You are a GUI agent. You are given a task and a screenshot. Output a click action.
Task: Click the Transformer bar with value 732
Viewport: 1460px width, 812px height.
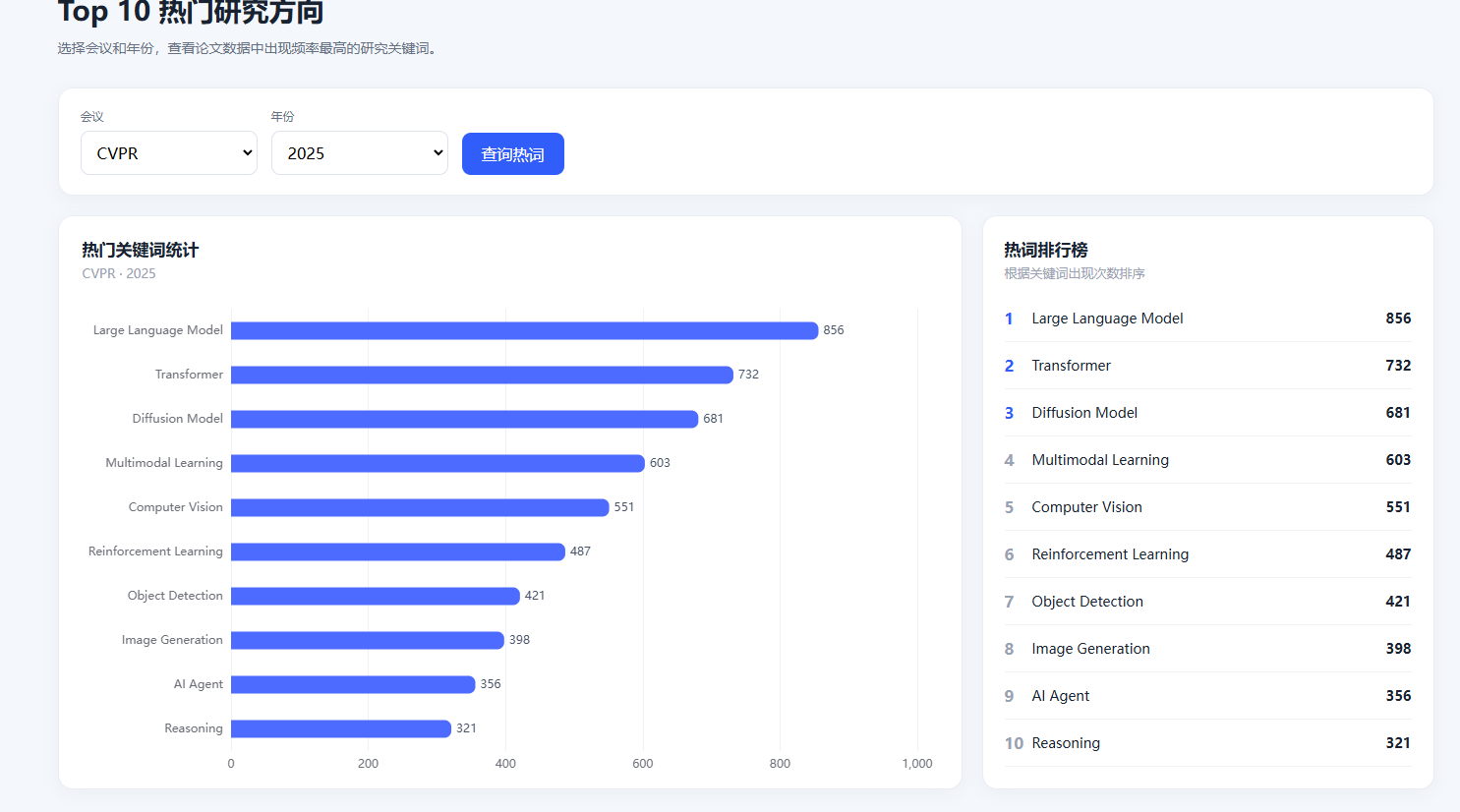tap(482, 375)
